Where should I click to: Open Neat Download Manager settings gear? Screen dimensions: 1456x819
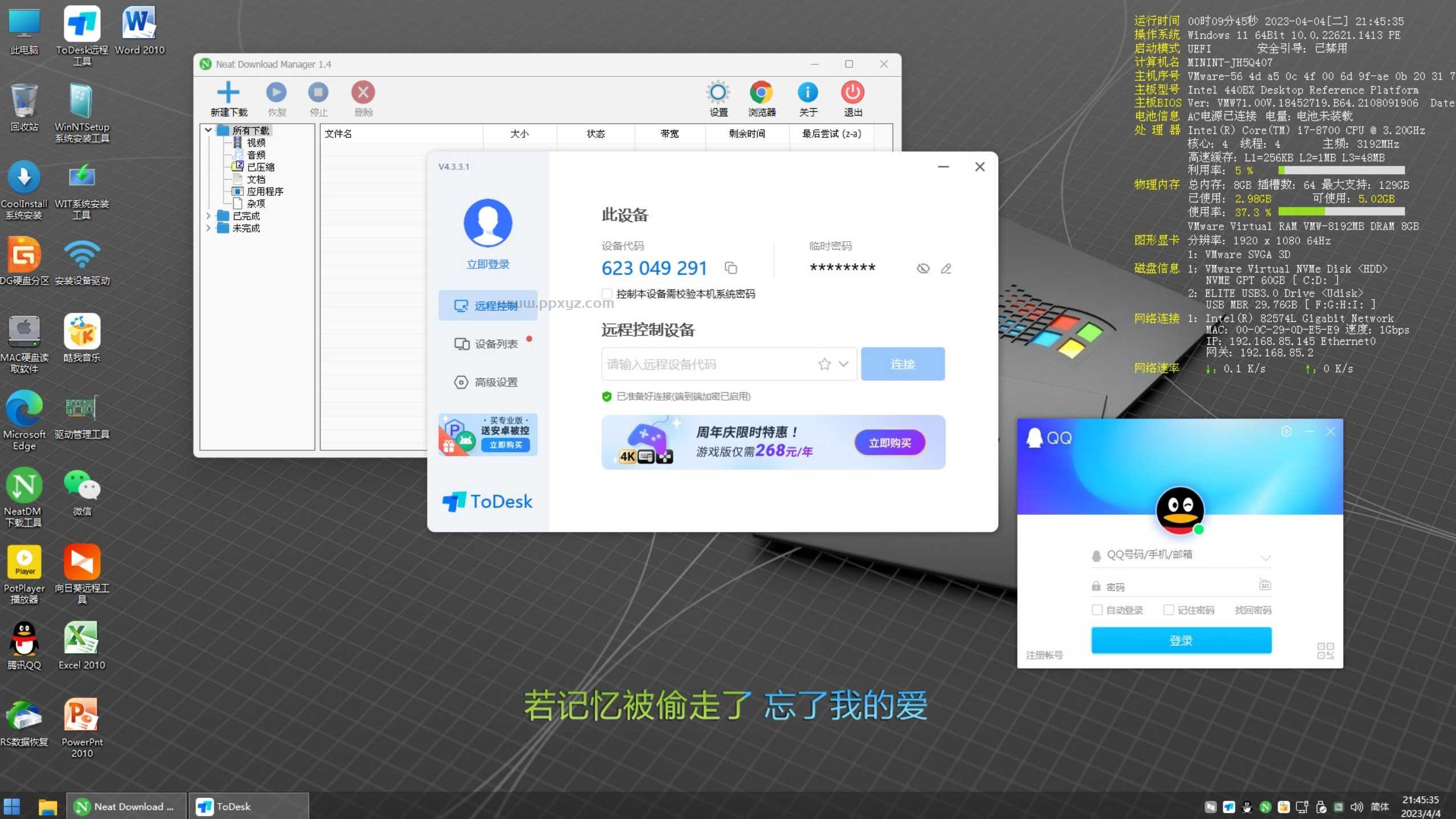[717, 93]
